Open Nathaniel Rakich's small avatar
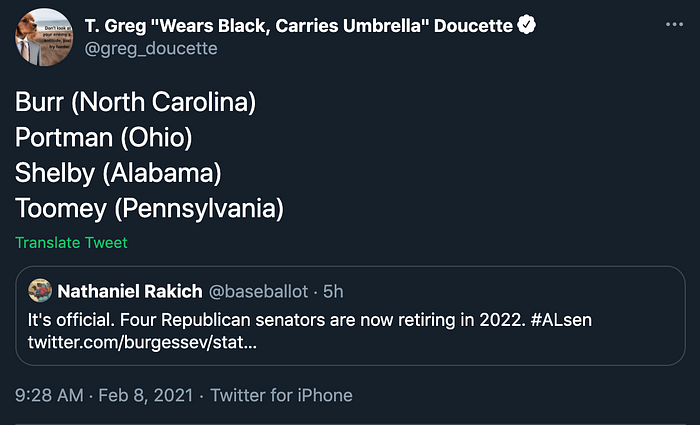Image resolution: width=700 pixels, height=425 pixels. tap(40, 291)
